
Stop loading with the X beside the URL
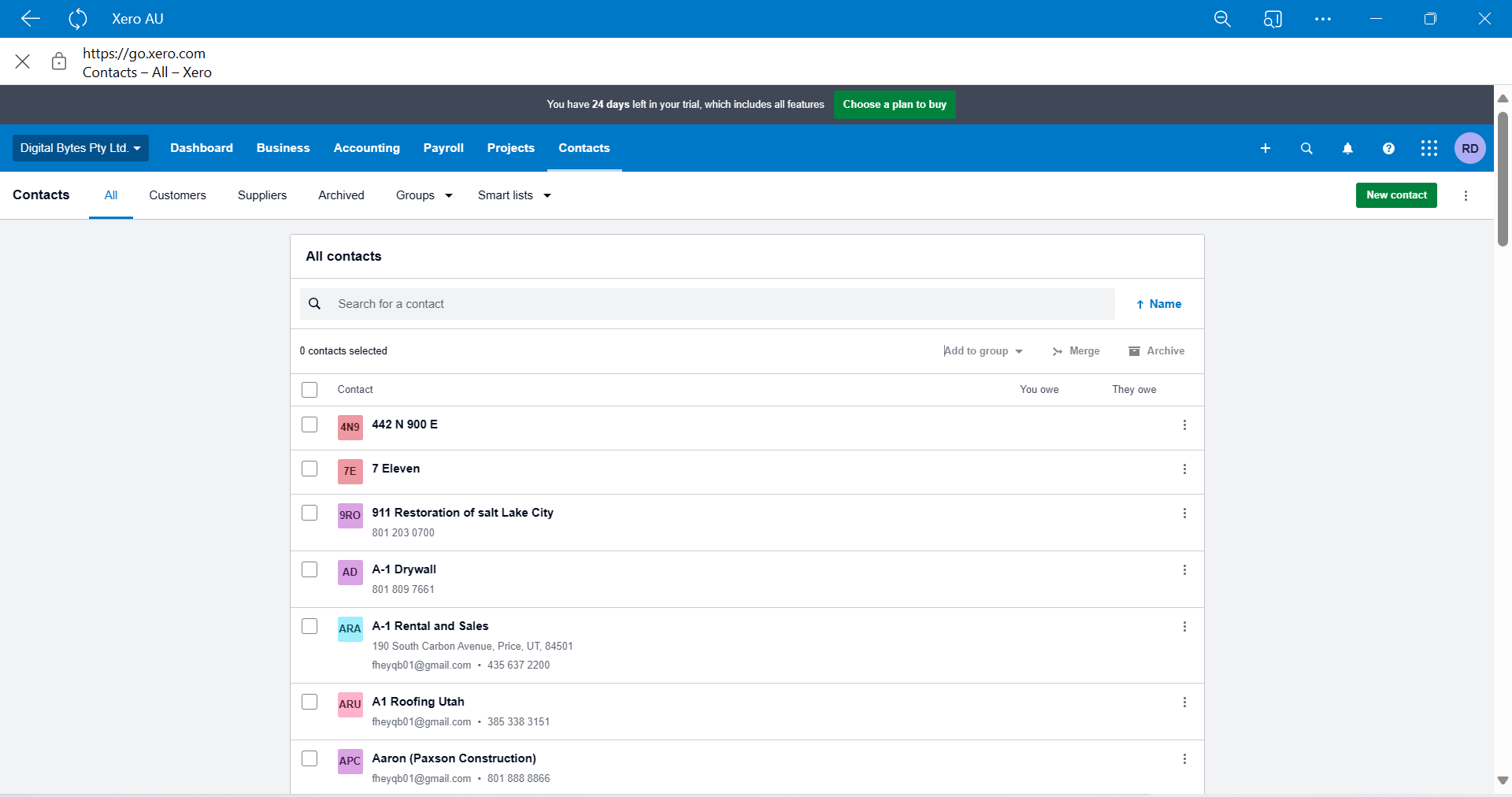tap(23, 61)
